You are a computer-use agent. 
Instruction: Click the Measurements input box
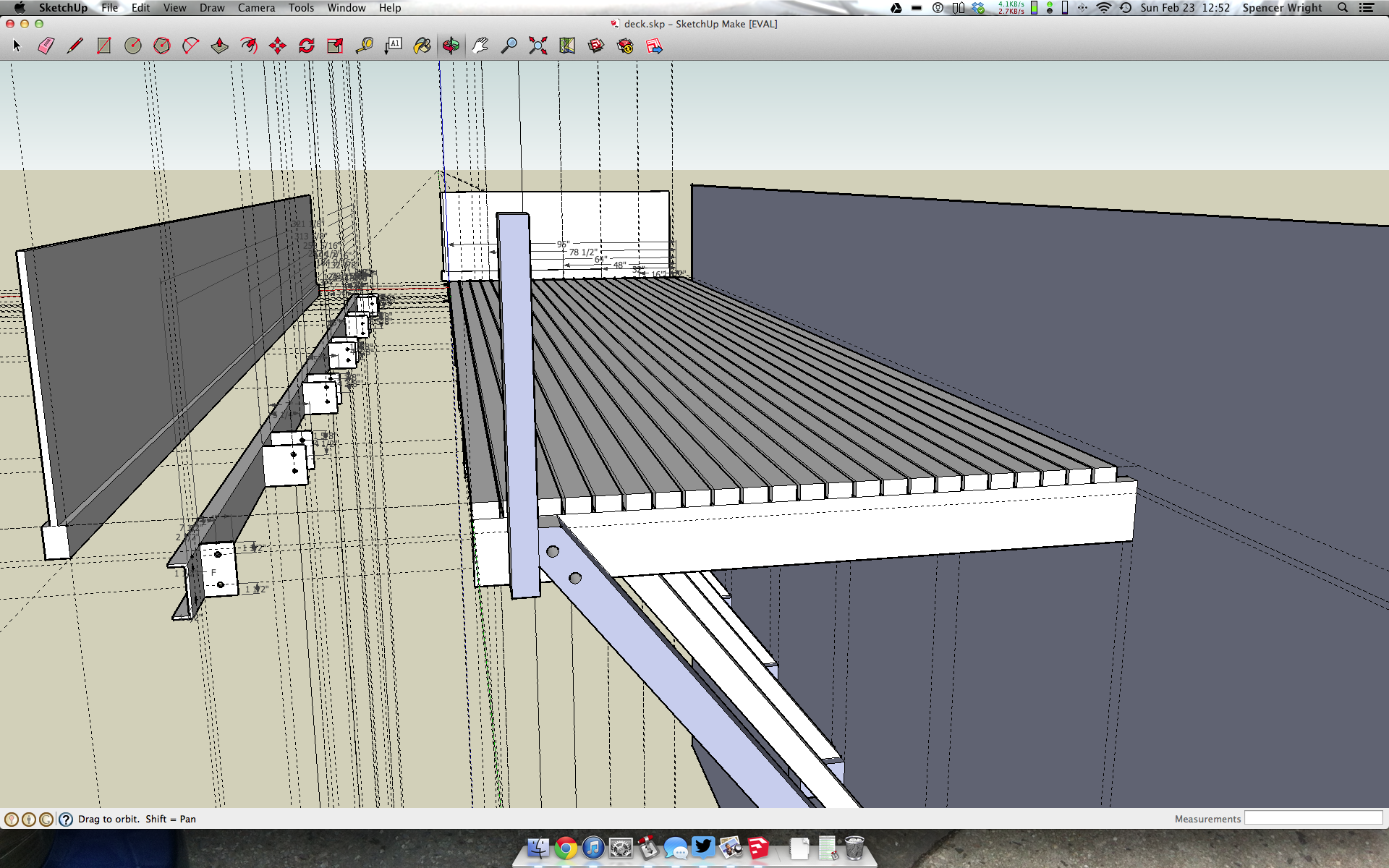1312,818
